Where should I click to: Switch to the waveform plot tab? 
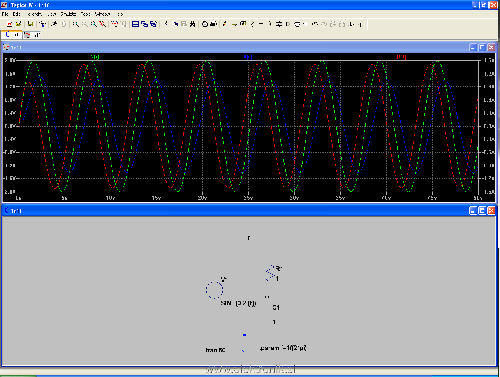click(x=32, y=35)
